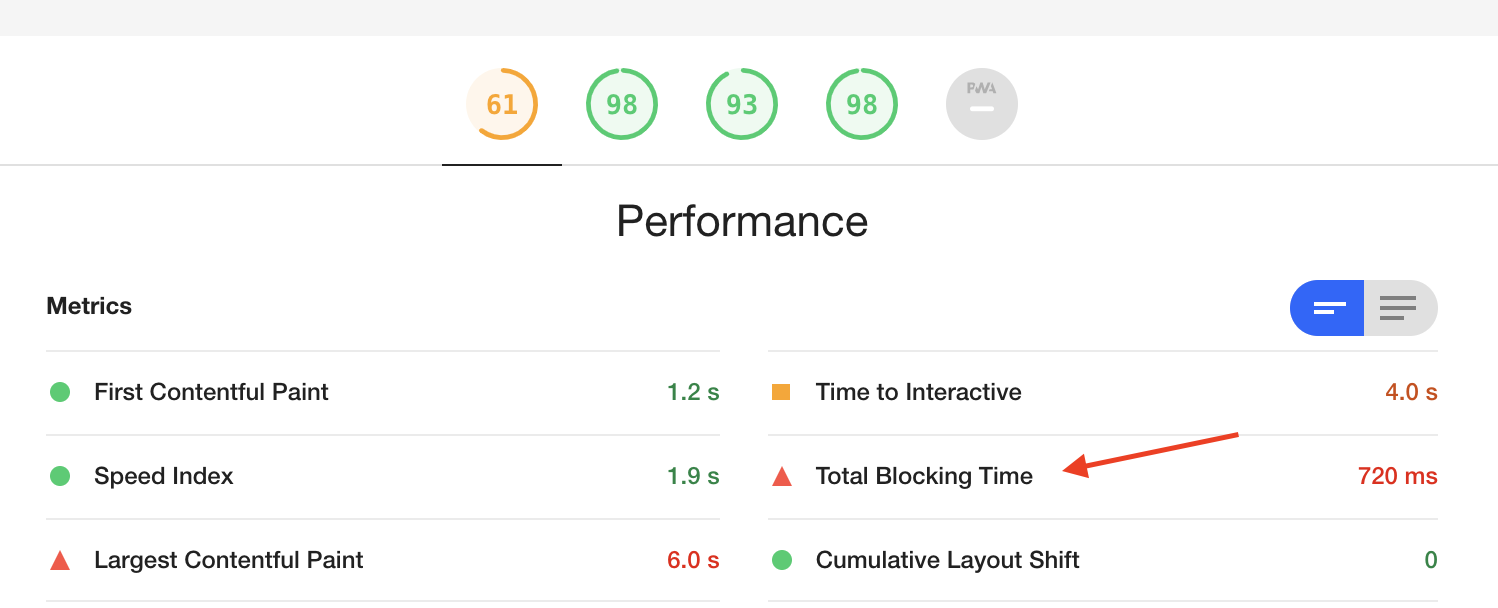The height and width of the screenshot is (608, 1498).
Task: Click the red triangle beside Largest Contentful Paint
Action: tap(60, 561)
